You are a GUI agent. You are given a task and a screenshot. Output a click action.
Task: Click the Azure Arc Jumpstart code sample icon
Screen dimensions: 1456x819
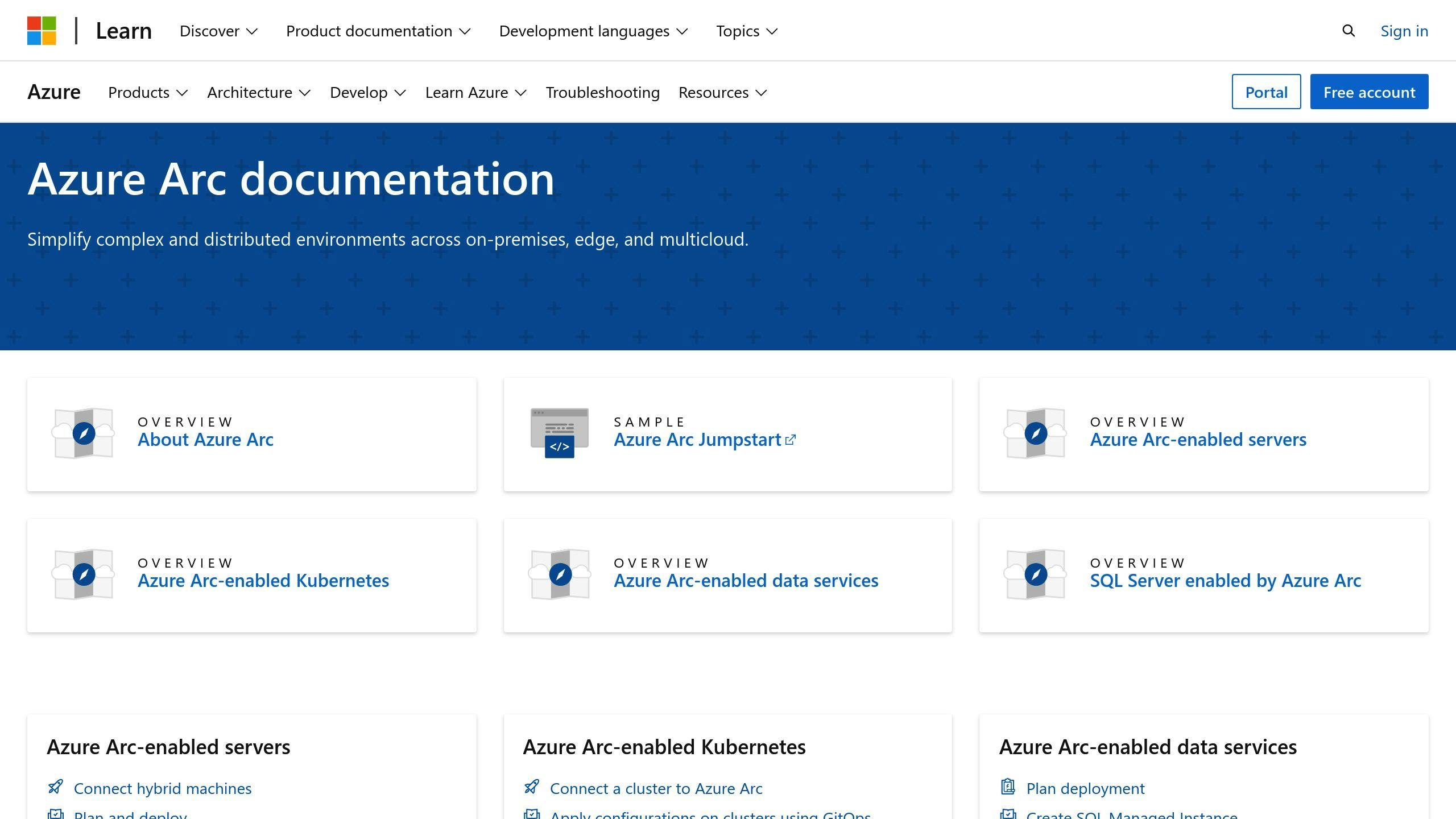point(560,433)
